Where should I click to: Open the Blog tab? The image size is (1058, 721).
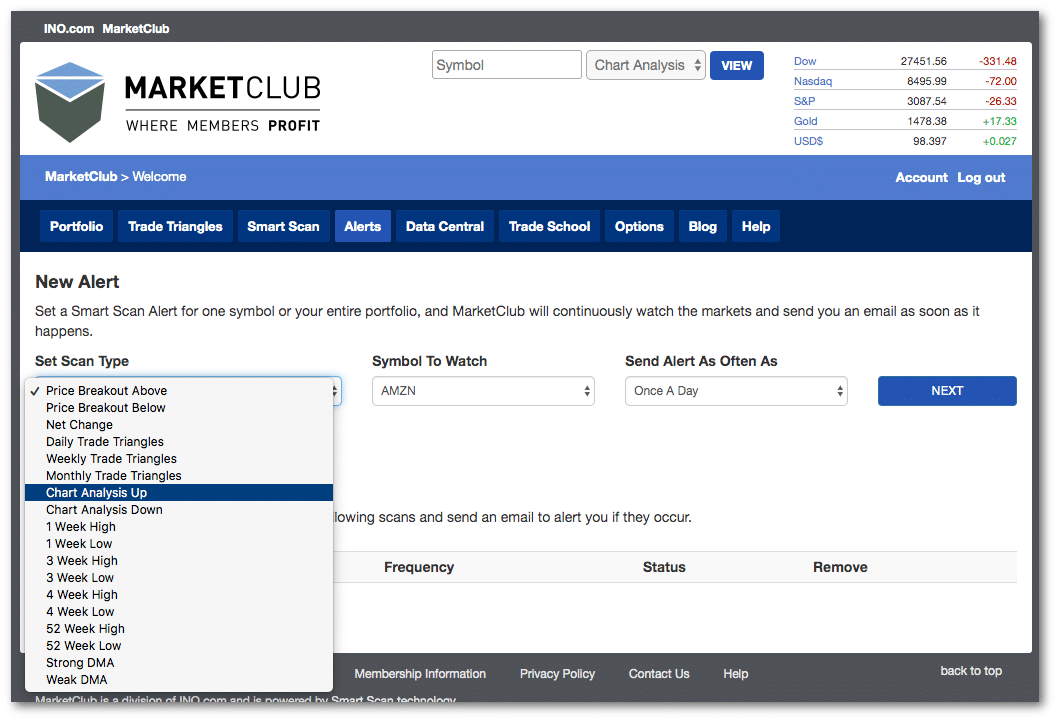702,227
